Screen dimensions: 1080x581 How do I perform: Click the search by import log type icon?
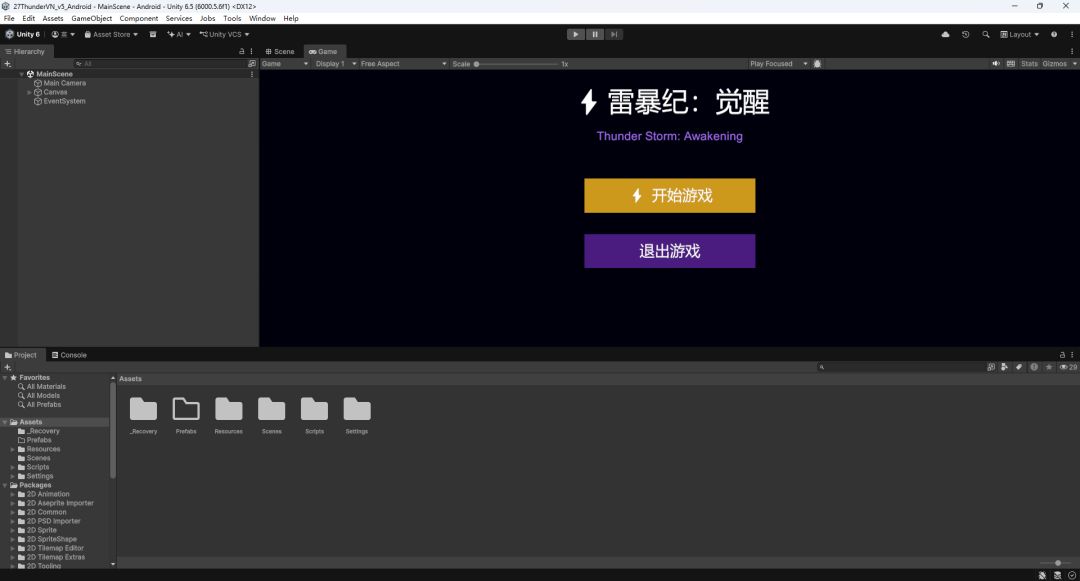click(x=1034, y=368)
